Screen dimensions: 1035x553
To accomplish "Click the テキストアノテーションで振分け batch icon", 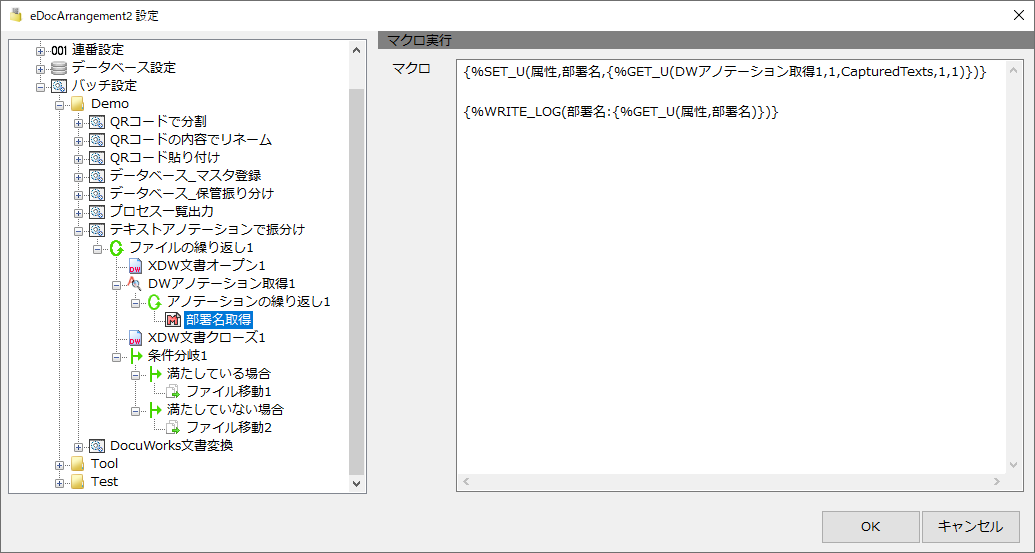I will pyautogui.click(x=97, y=230).
